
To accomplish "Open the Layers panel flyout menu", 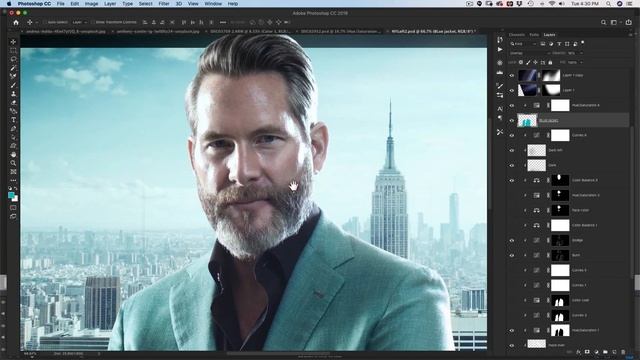I will click(x=630, y=35).
